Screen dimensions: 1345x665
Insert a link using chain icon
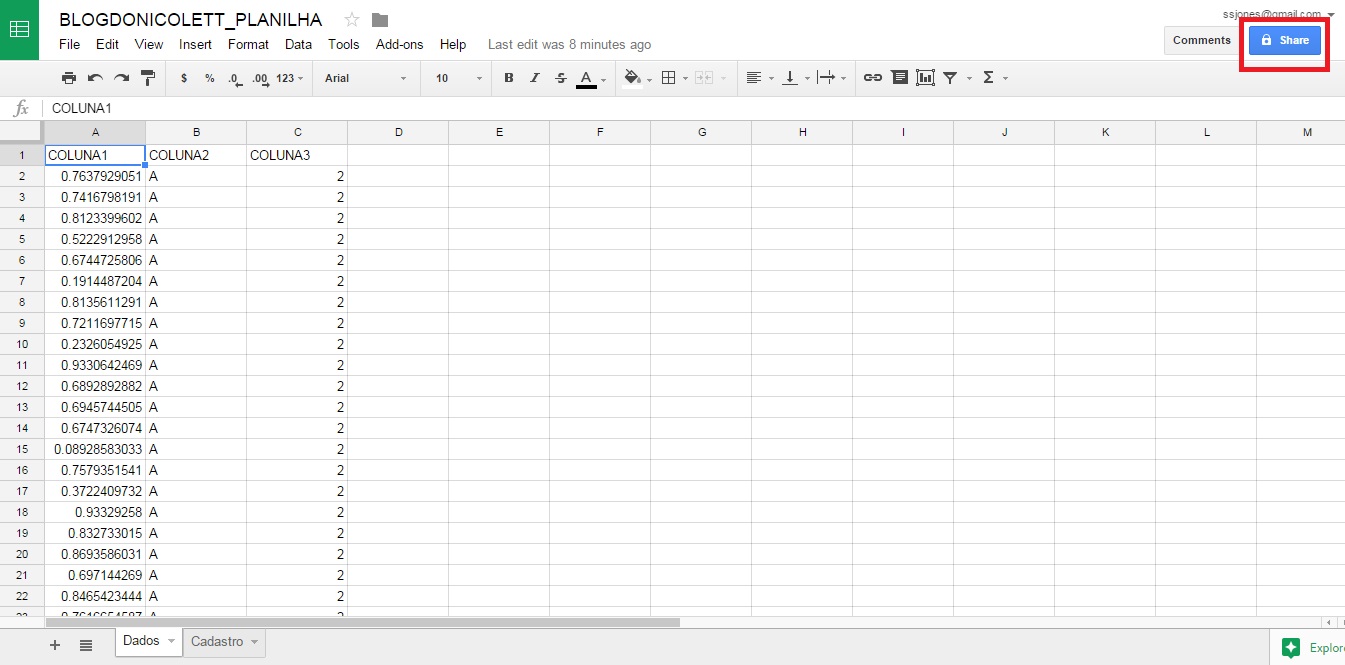872,78
